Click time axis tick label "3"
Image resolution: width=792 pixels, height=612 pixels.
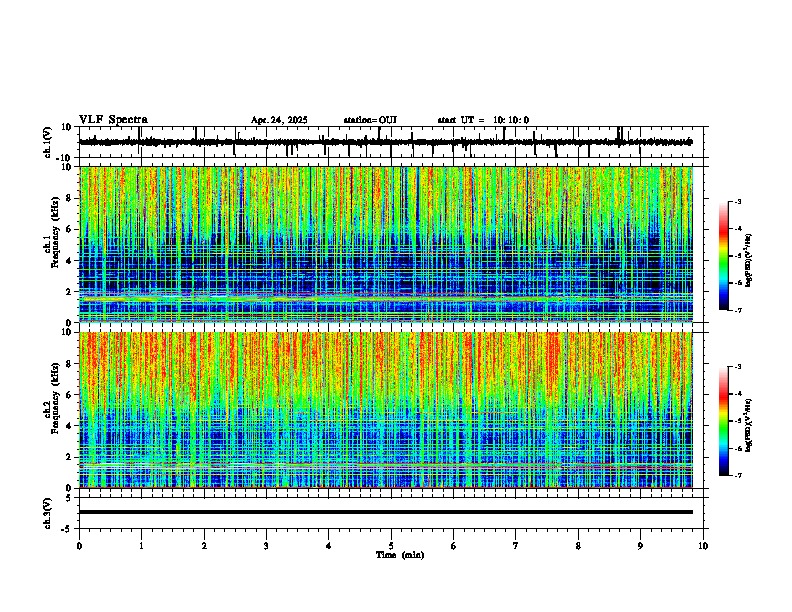coord(266,546)
